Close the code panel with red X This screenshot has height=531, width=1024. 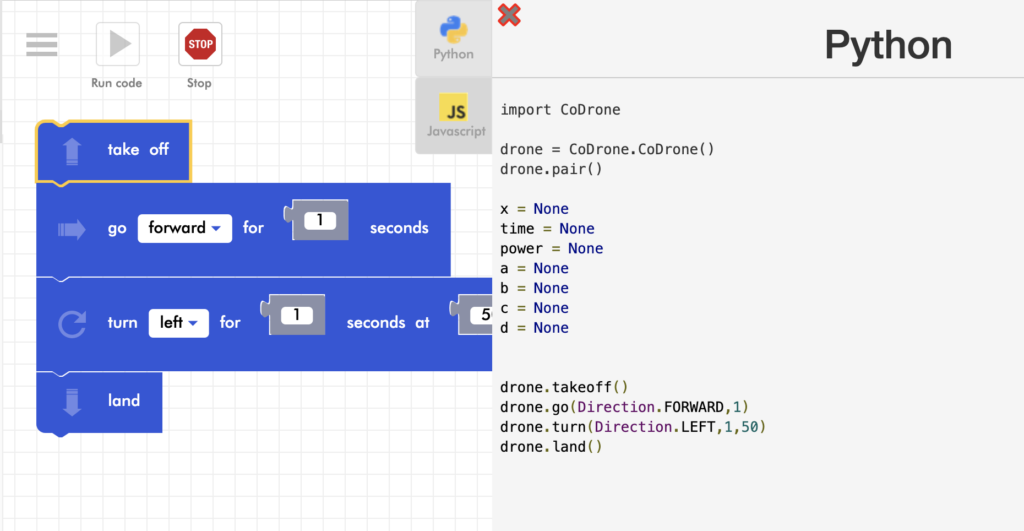509,15
